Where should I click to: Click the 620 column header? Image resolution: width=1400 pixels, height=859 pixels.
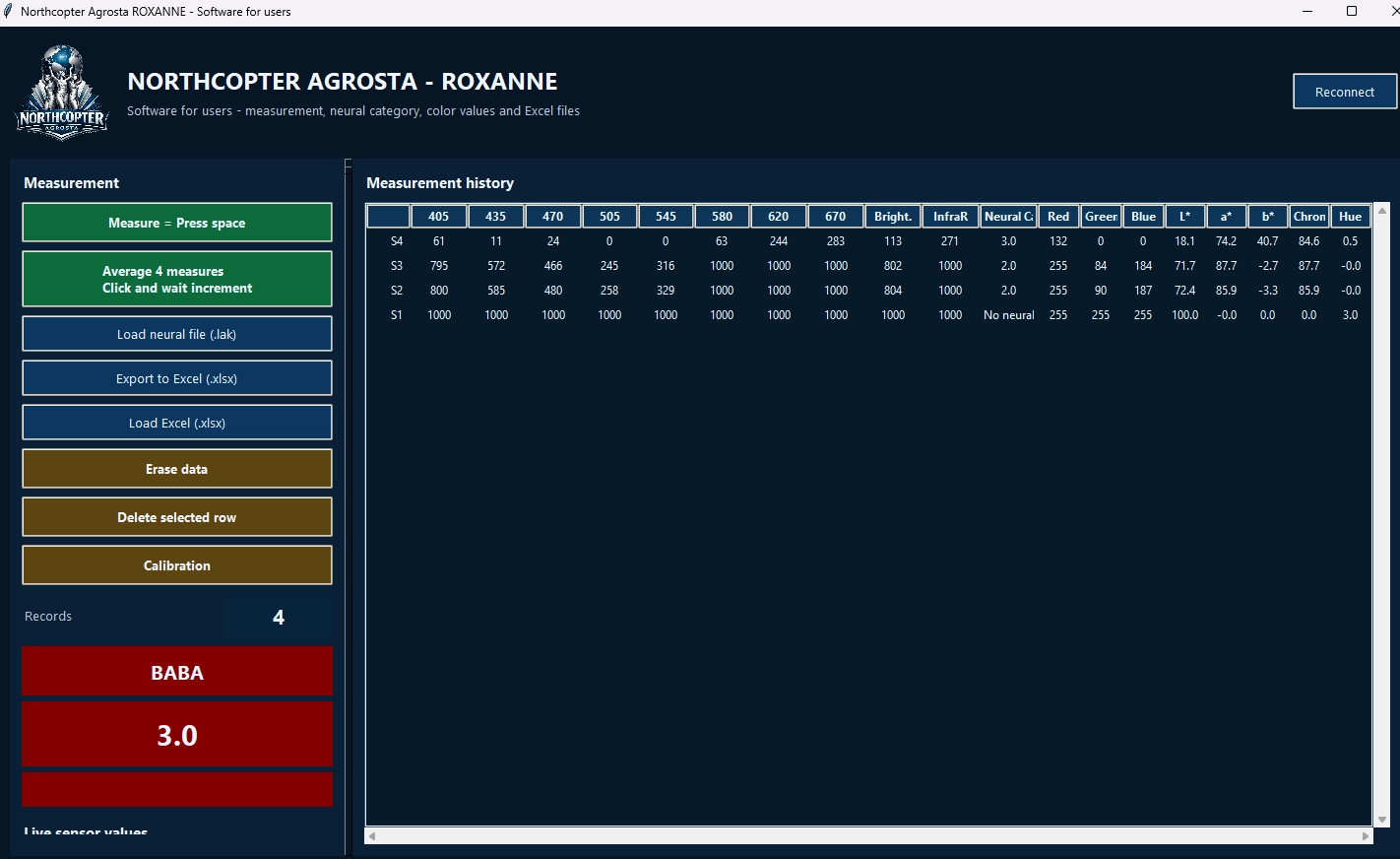coord(779,217)
